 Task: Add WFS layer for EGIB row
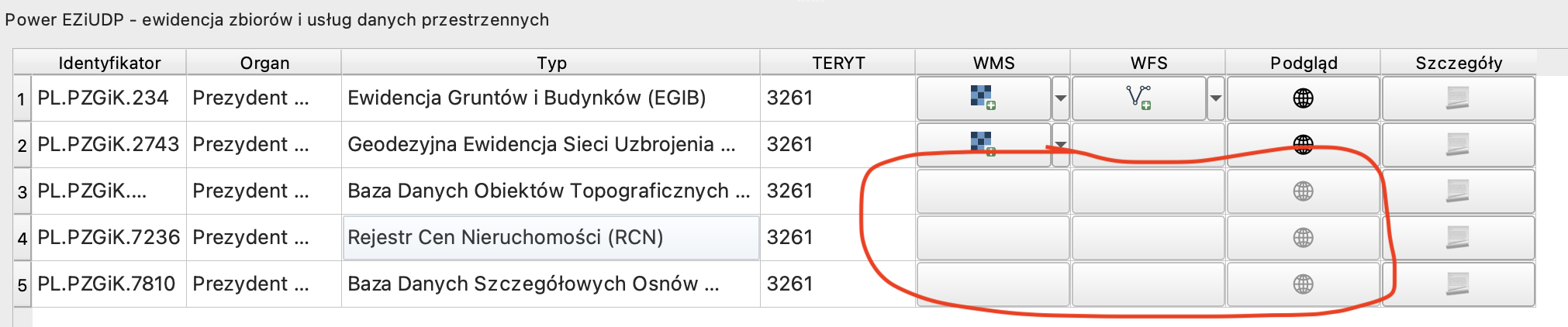(1138, 98)
